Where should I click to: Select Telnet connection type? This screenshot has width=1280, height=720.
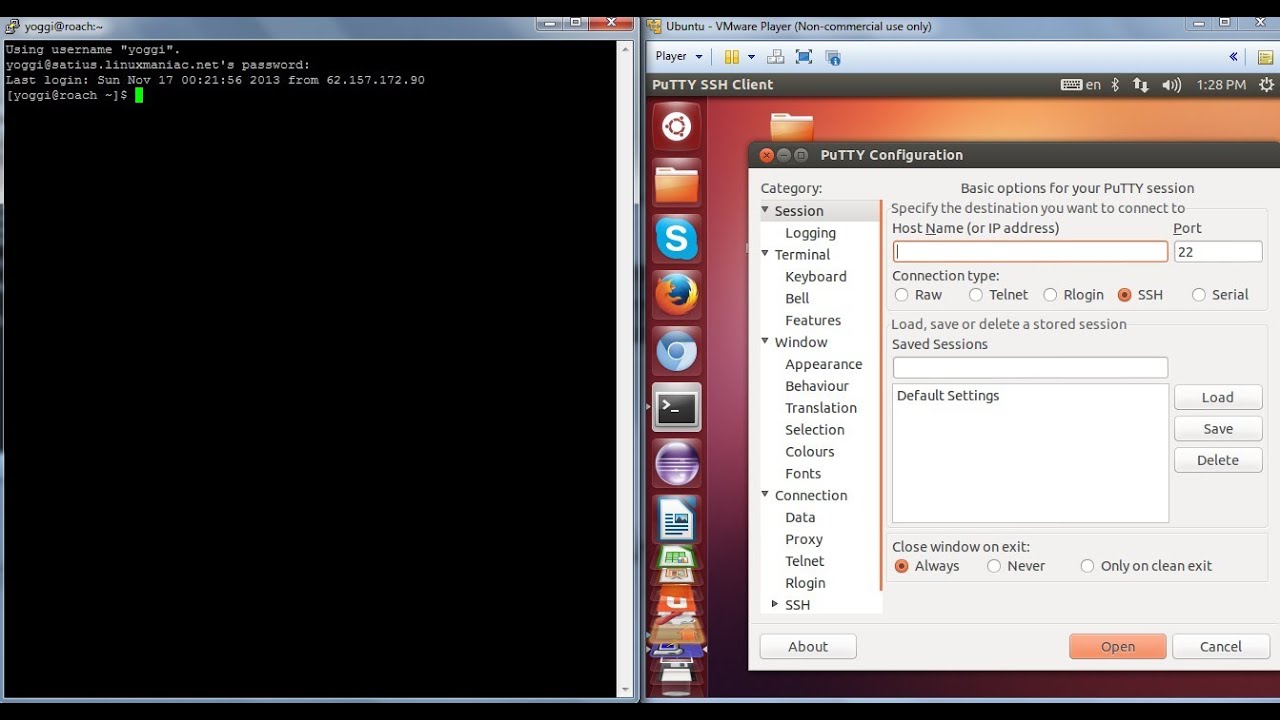[976, 295]
